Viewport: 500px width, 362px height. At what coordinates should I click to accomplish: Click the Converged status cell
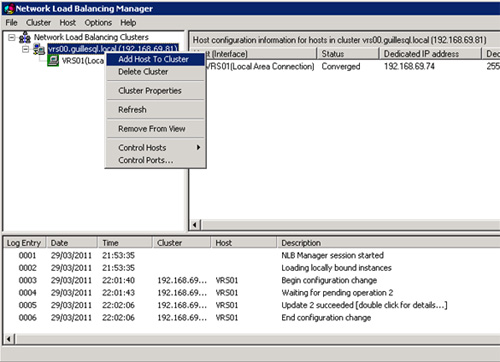coord(341,67)
